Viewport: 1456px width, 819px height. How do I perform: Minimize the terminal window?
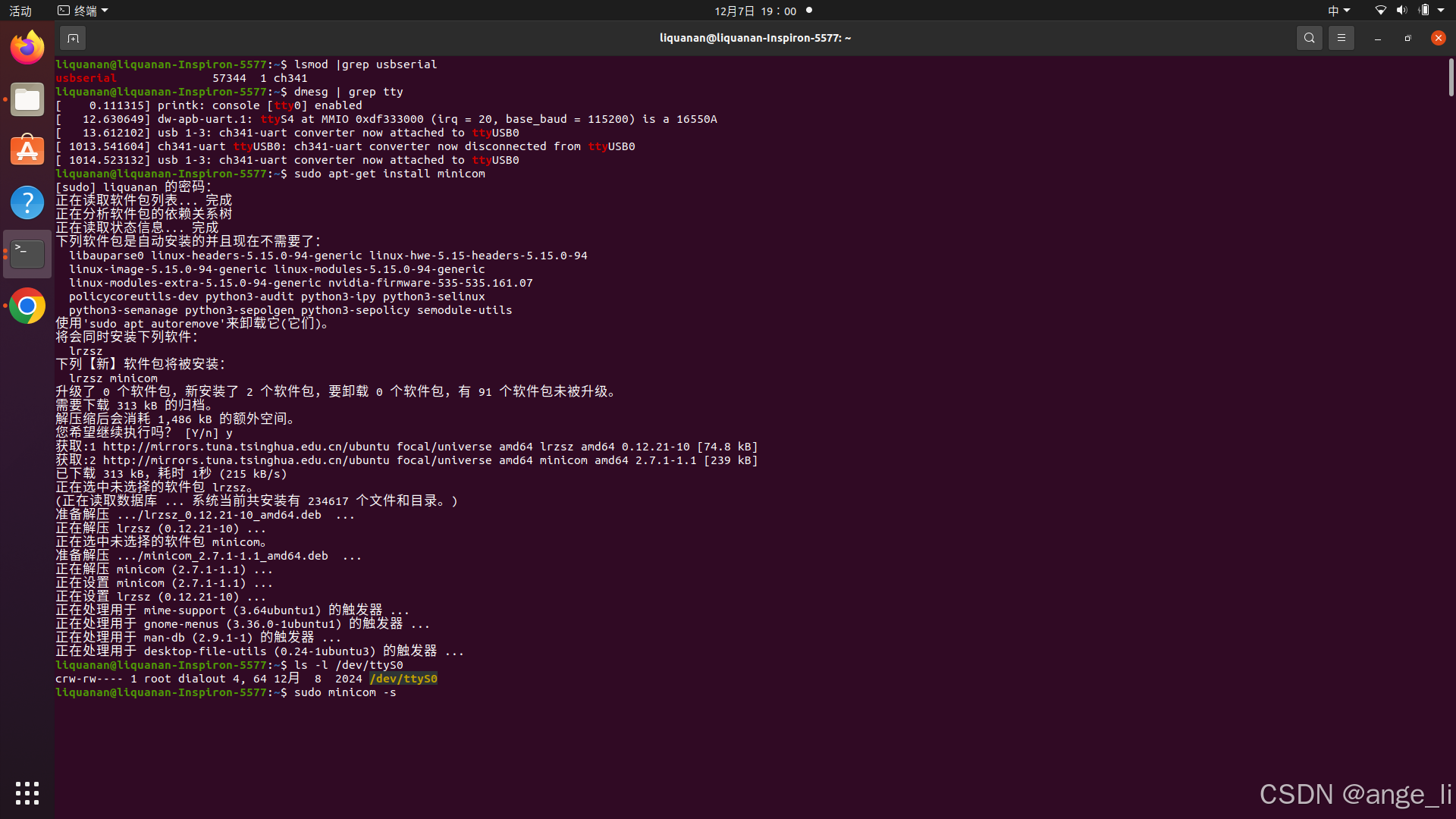pyautogui.click(x=1377, y=38)
